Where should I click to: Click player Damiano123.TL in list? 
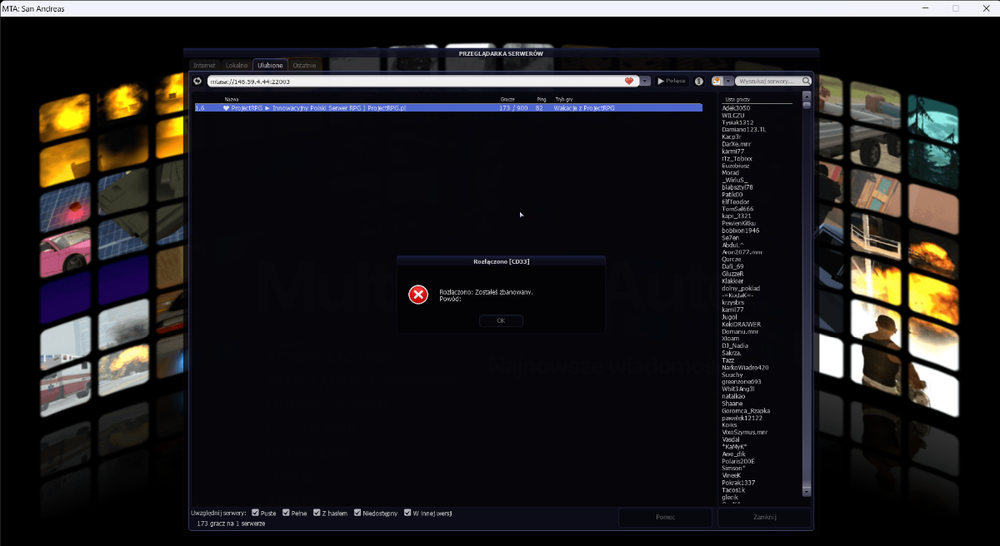[x=744, y=129]
